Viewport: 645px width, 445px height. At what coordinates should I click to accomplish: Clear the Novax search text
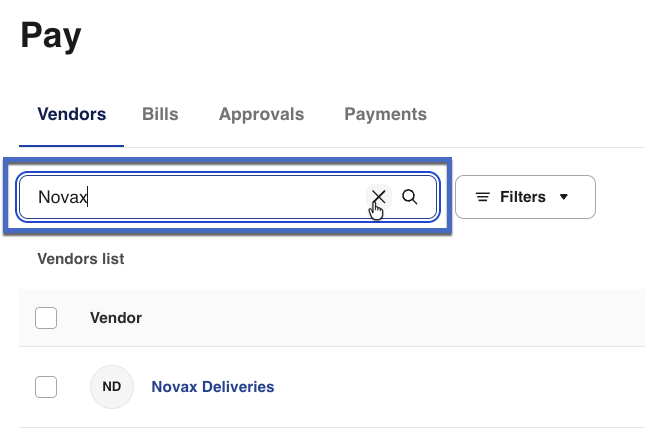click(x=378, y=197)
